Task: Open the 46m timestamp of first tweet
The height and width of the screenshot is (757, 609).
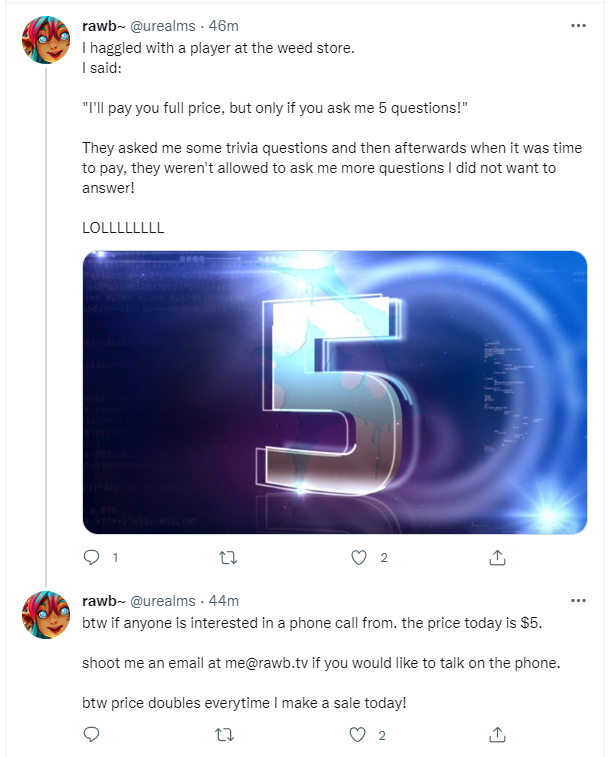Action: point(224,26)
